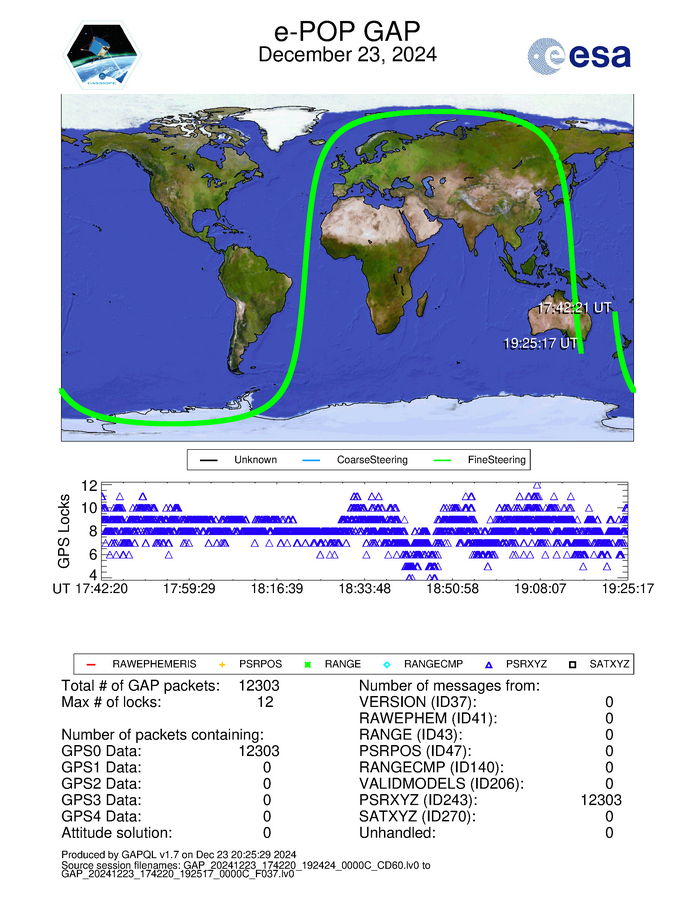
Task: Select the black Unknown legend line
Action: click(210, 460)
